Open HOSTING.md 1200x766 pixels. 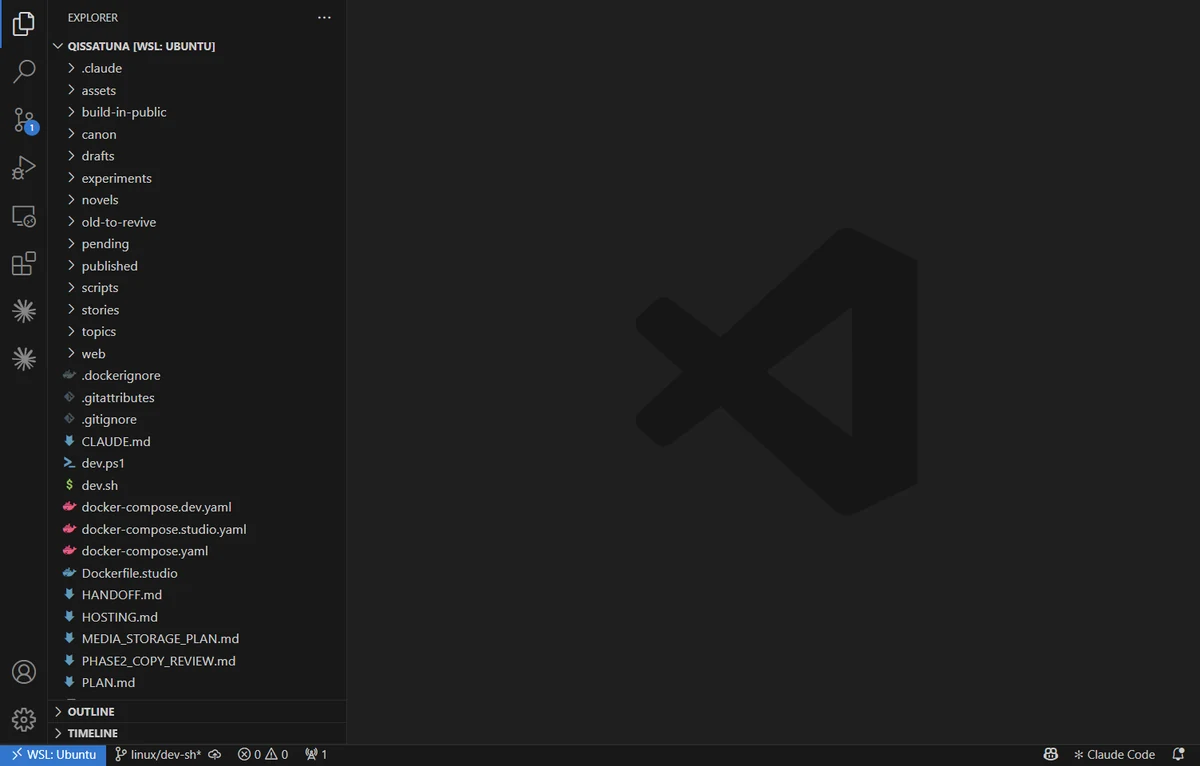click(197, 617)
